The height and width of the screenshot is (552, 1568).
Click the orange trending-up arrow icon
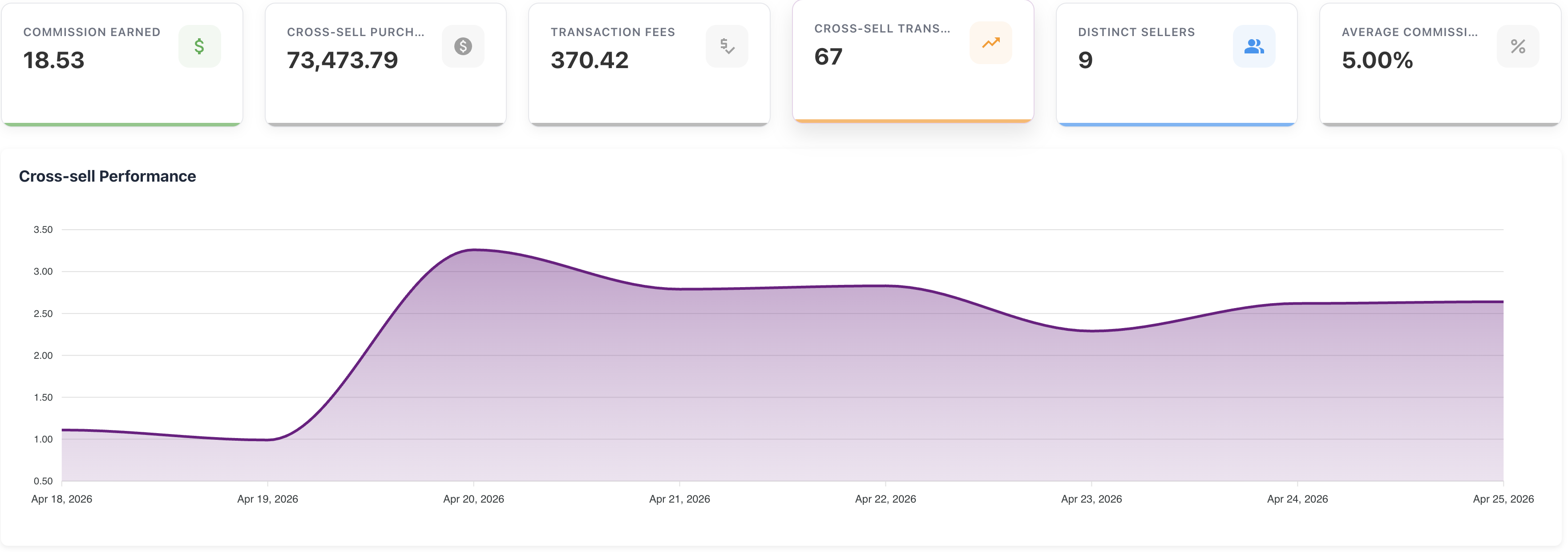(x=990, y=43)
